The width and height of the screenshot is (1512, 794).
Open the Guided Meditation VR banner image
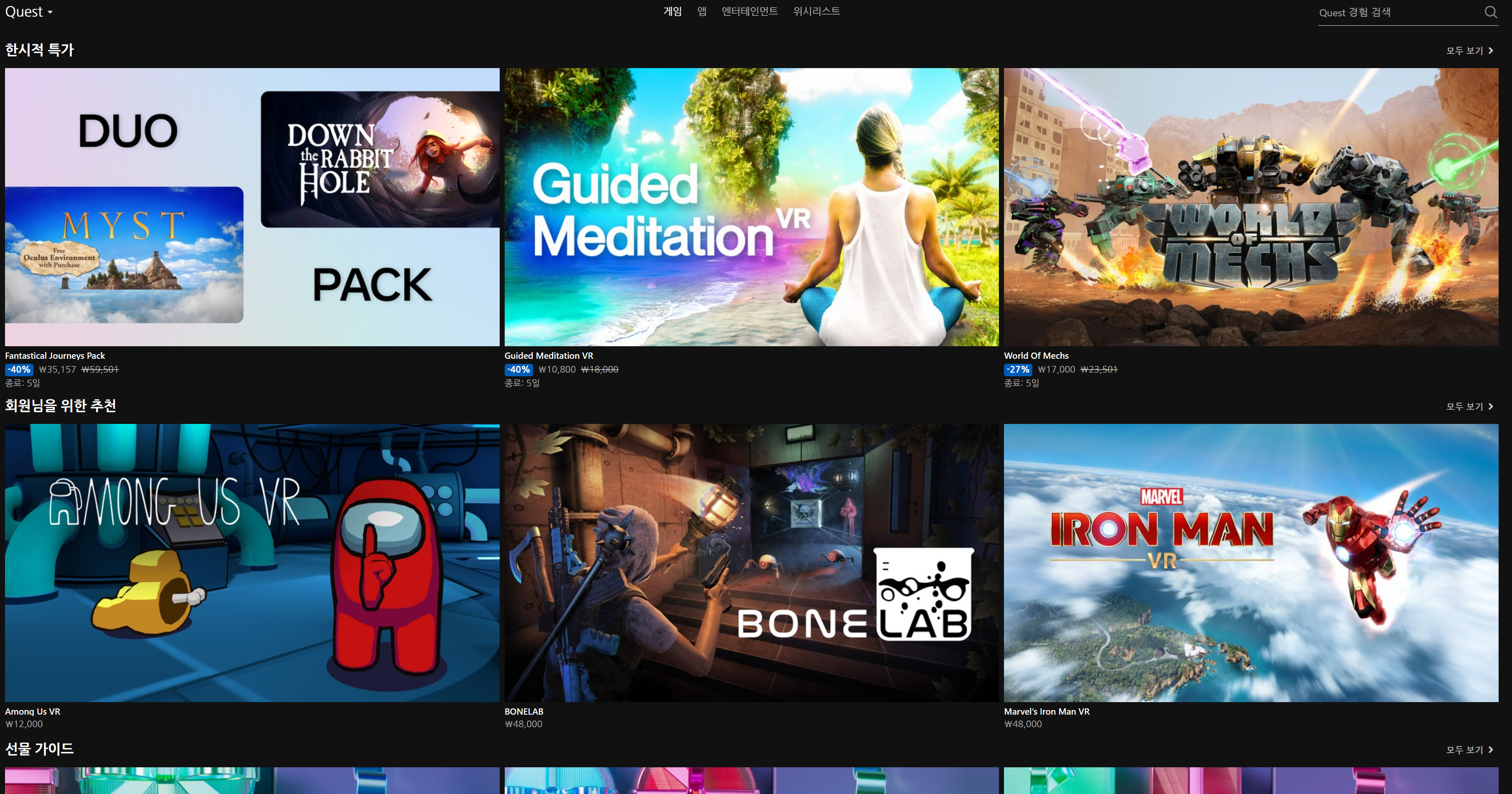[751, 207]
